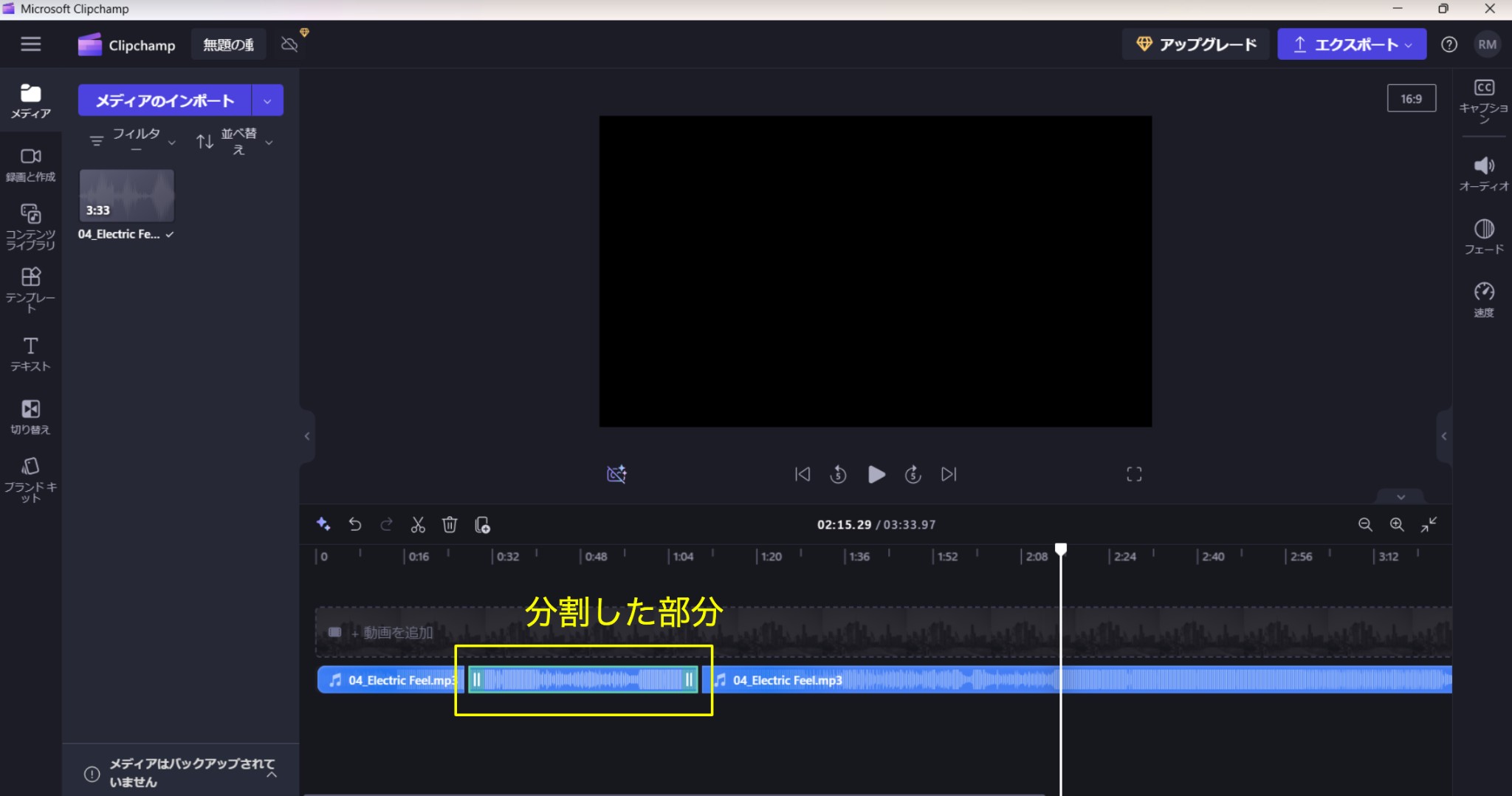The height and width of the screenshot is (796, 1512).
Task: Skip to the beginning of the video
Action: tap(803, 474)
